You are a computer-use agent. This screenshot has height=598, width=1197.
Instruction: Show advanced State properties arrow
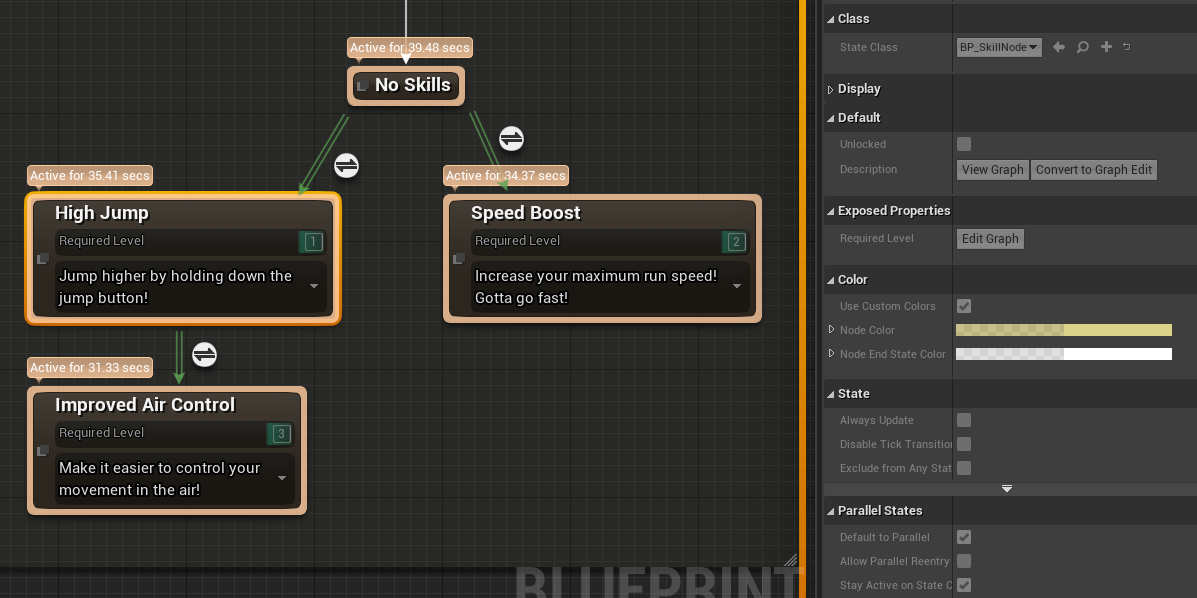point(1007,489)
